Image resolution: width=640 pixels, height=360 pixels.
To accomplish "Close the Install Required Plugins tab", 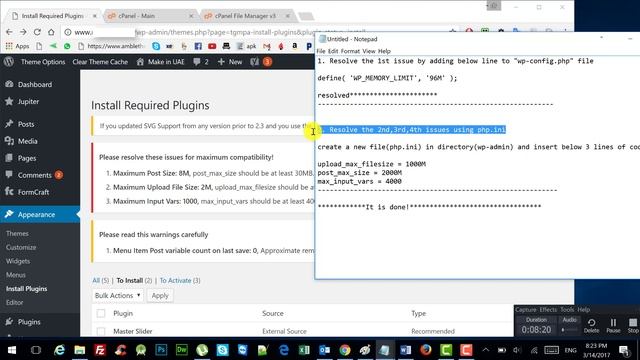I will pyautogui.click(x=95, y=16).
